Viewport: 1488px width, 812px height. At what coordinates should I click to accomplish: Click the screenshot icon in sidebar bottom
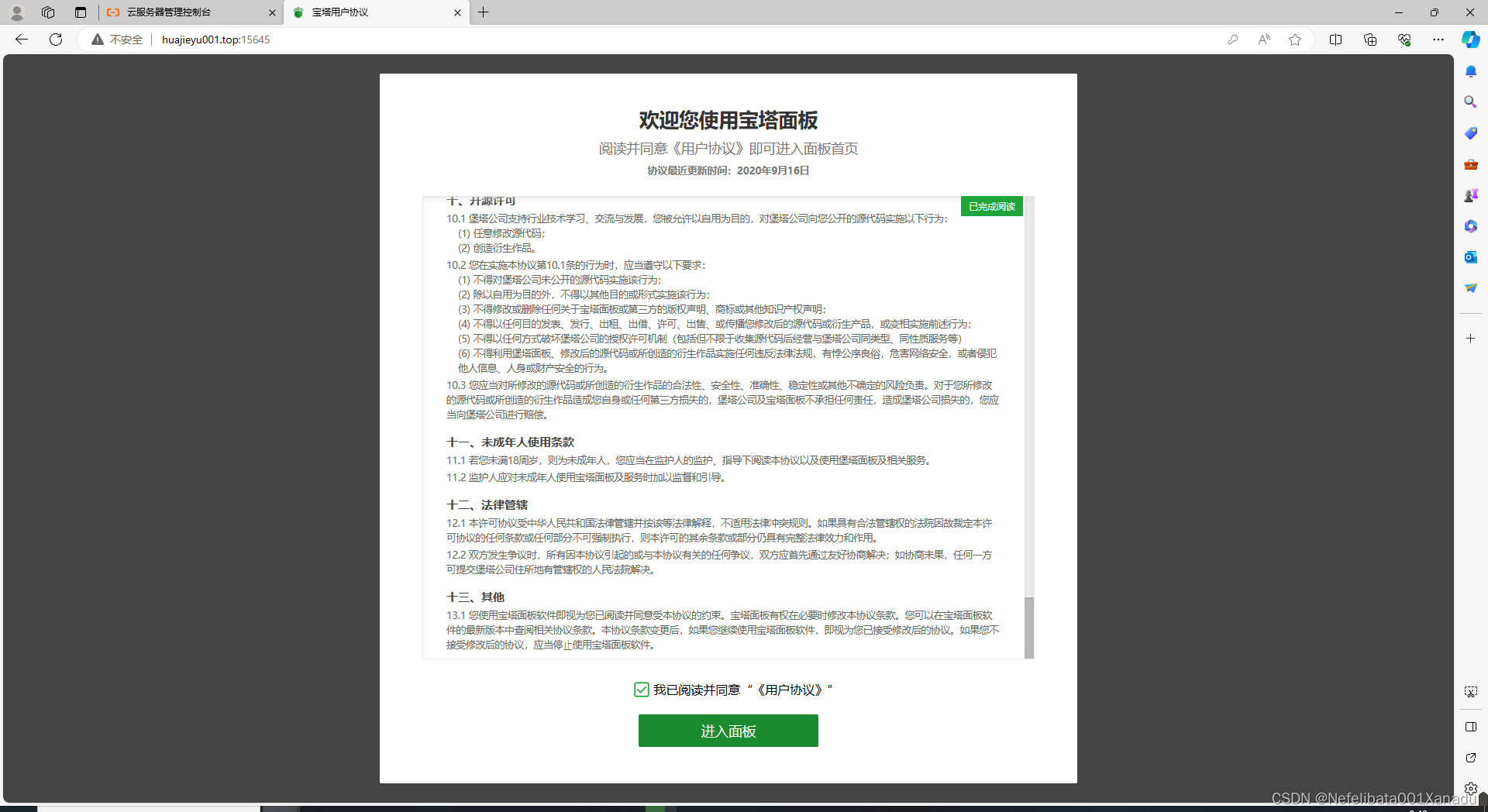[x=1470, y=692]
